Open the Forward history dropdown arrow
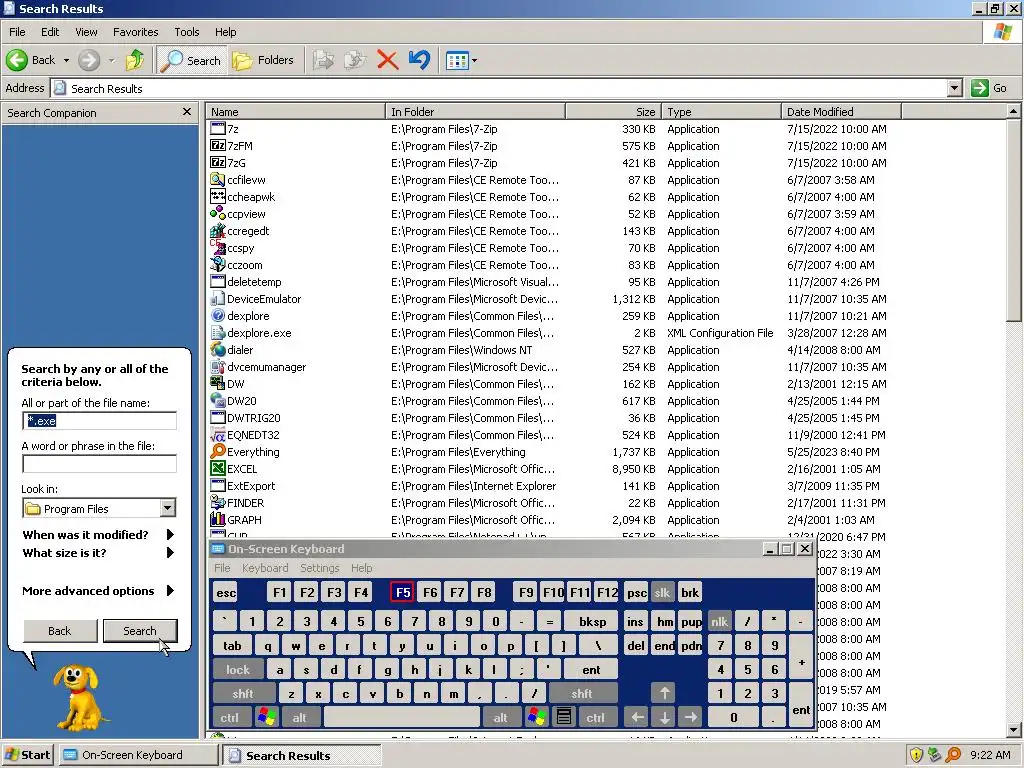This screenshot has width=1024, height=768. pos(111,60)
